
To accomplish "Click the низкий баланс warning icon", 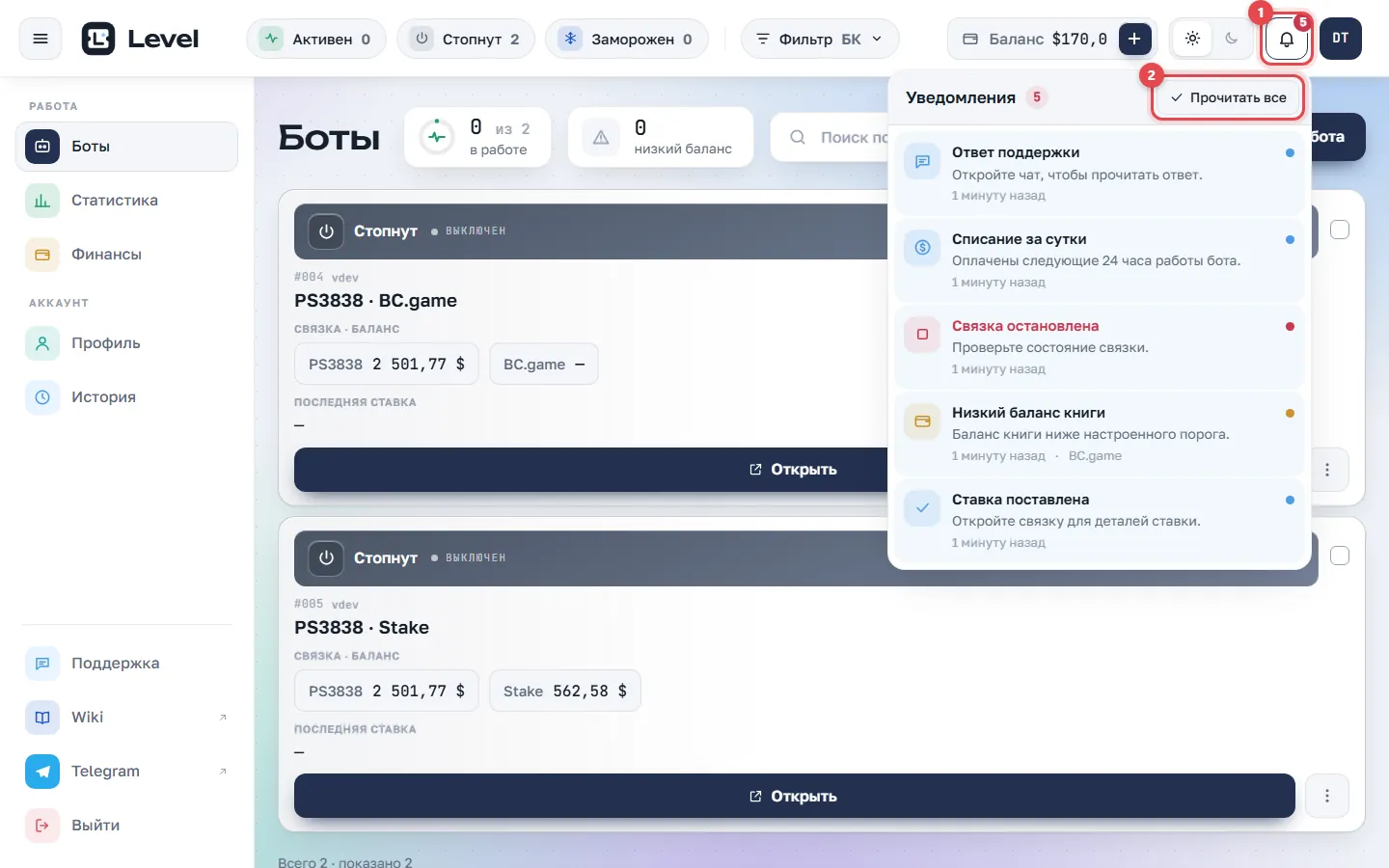I will [x=601, y=137].
